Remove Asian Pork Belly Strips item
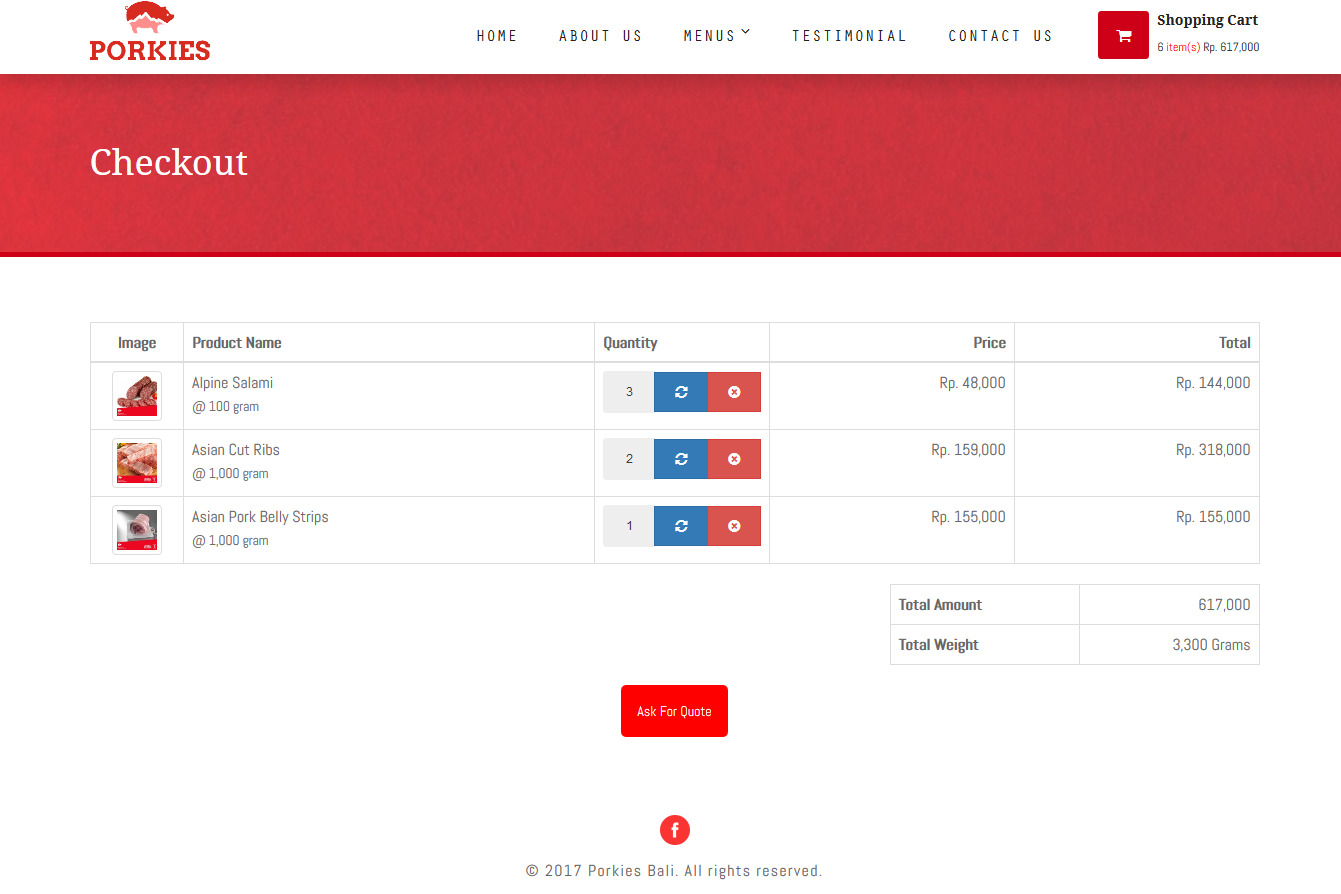The image size is (1341, 894). pyautogui.click(x=734, y=526)
